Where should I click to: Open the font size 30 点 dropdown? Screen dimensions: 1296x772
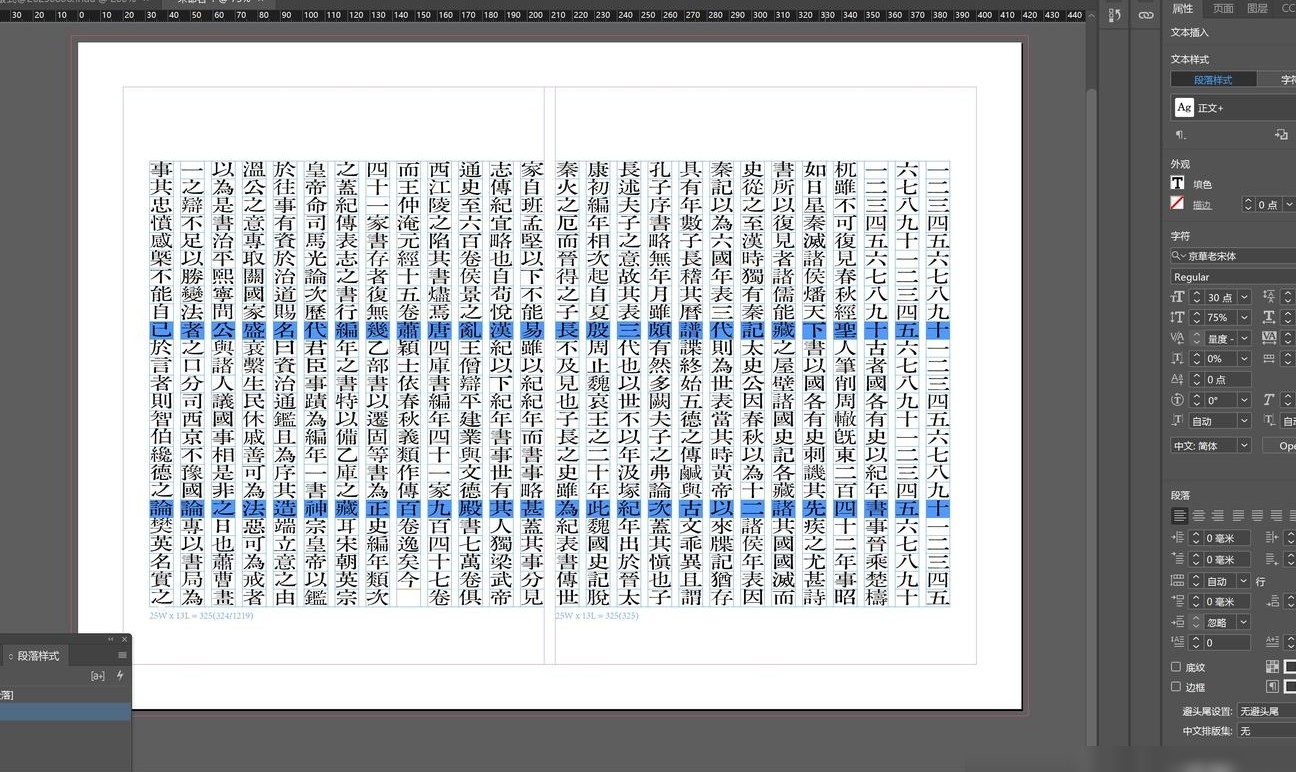(1244, 297)
